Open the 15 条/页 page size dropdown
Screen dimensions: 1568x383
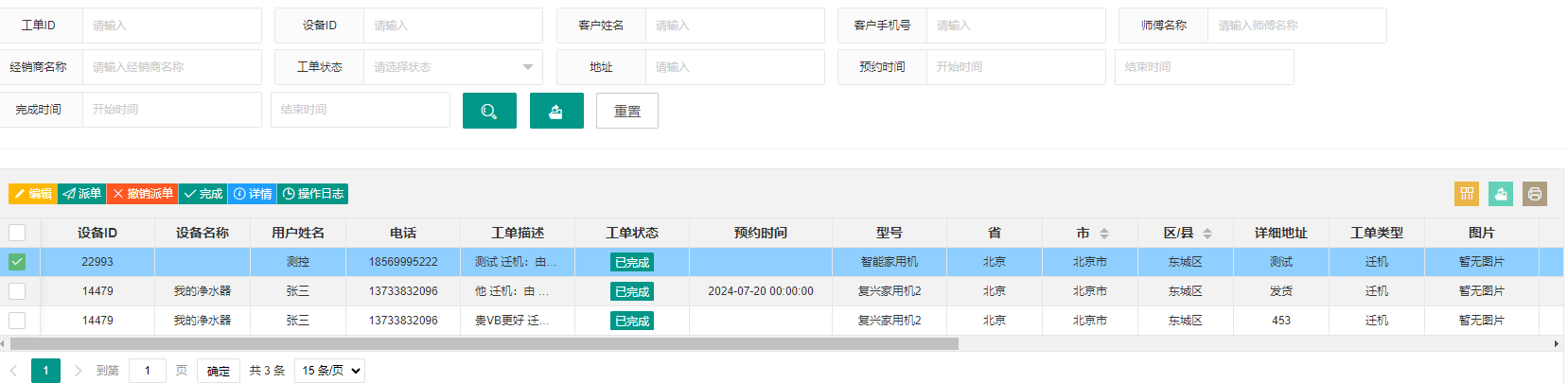point(329,371)
